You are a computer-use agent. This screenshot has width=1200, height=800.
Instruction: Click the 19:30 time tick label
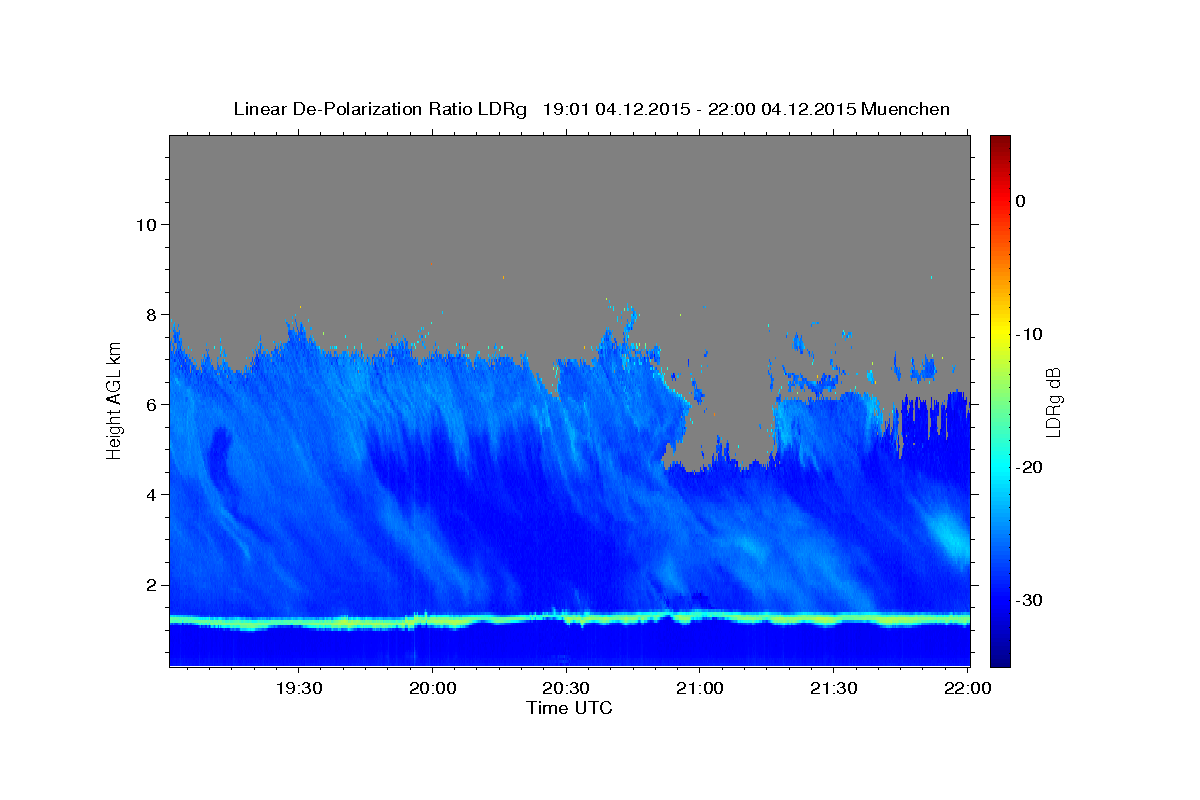(x=299, y=688)
